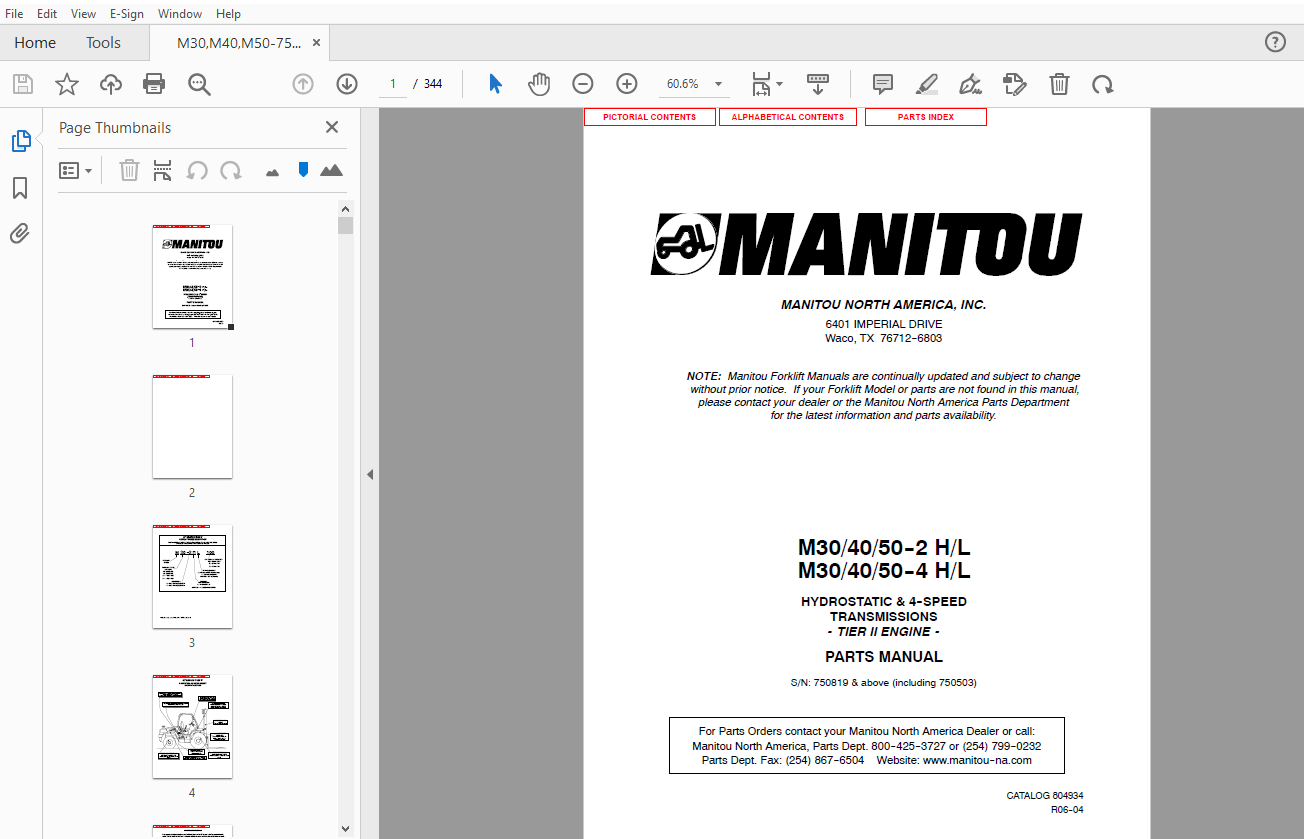This screenshot has width=1304, height=839.
Task: Delete pages via thumbnails panel trash icon
Action: point(129,171)
